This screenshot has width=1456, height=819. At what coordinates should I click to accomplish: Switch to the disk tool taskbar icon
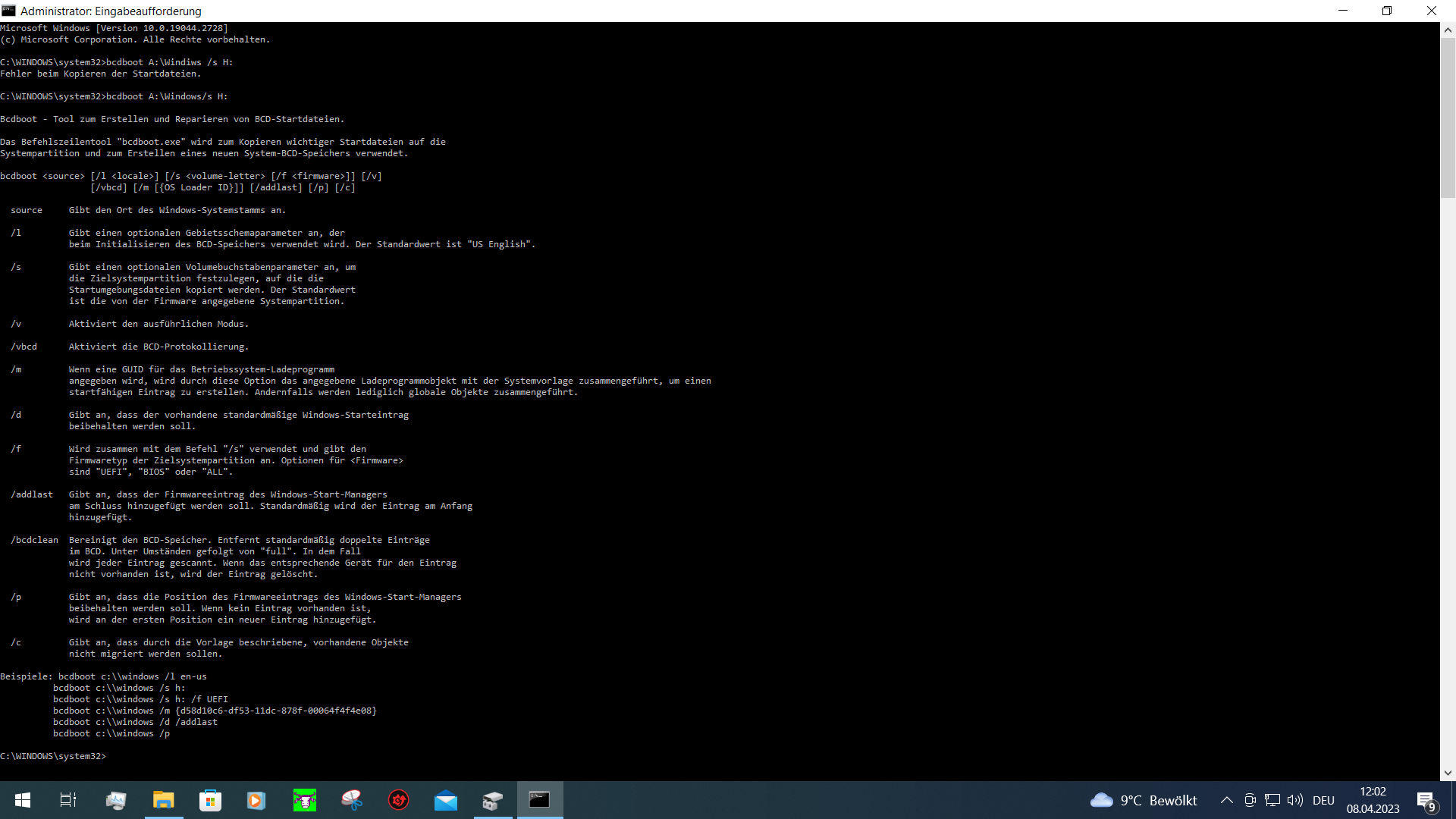[x=493, y=800]
